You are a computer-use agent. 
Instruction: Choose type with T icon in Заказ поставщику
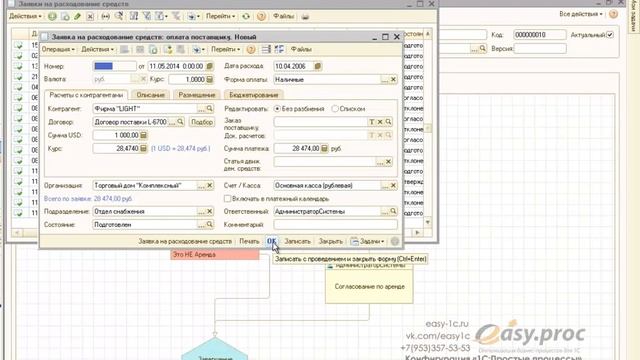click(371, 122)
